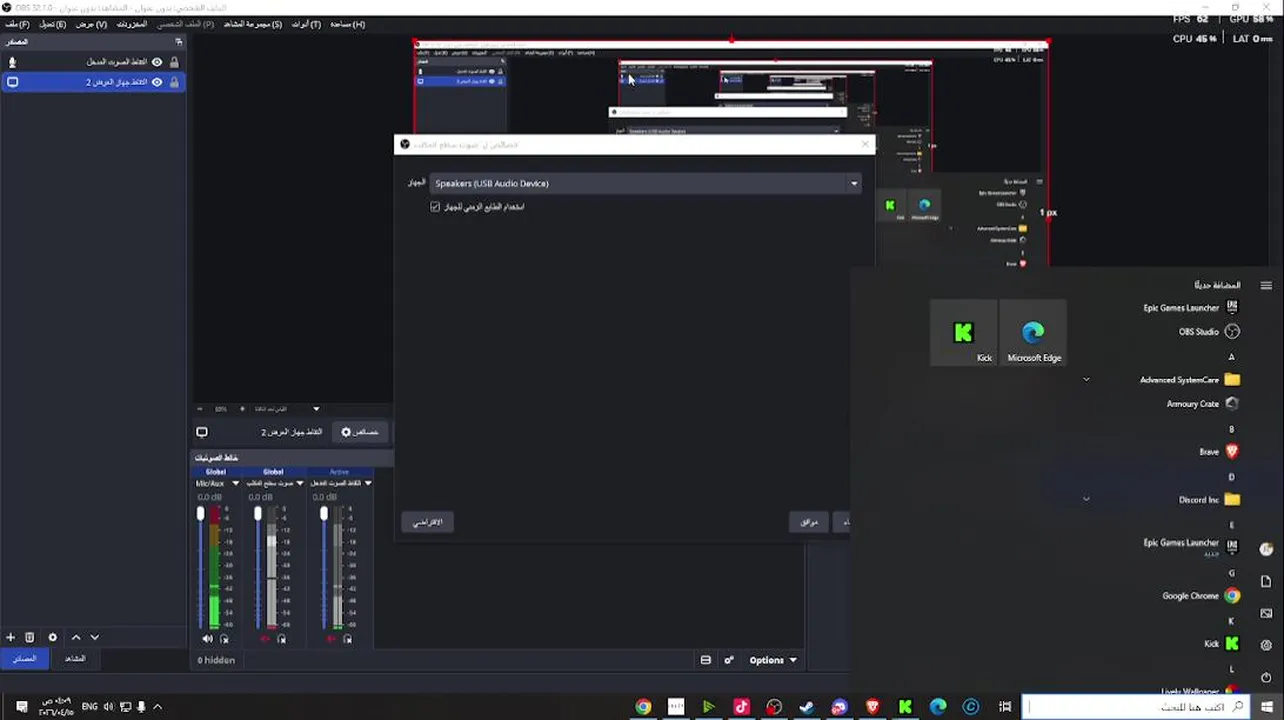Open Microsoft Edge tile in Start menu

(x=1033, y=333)
